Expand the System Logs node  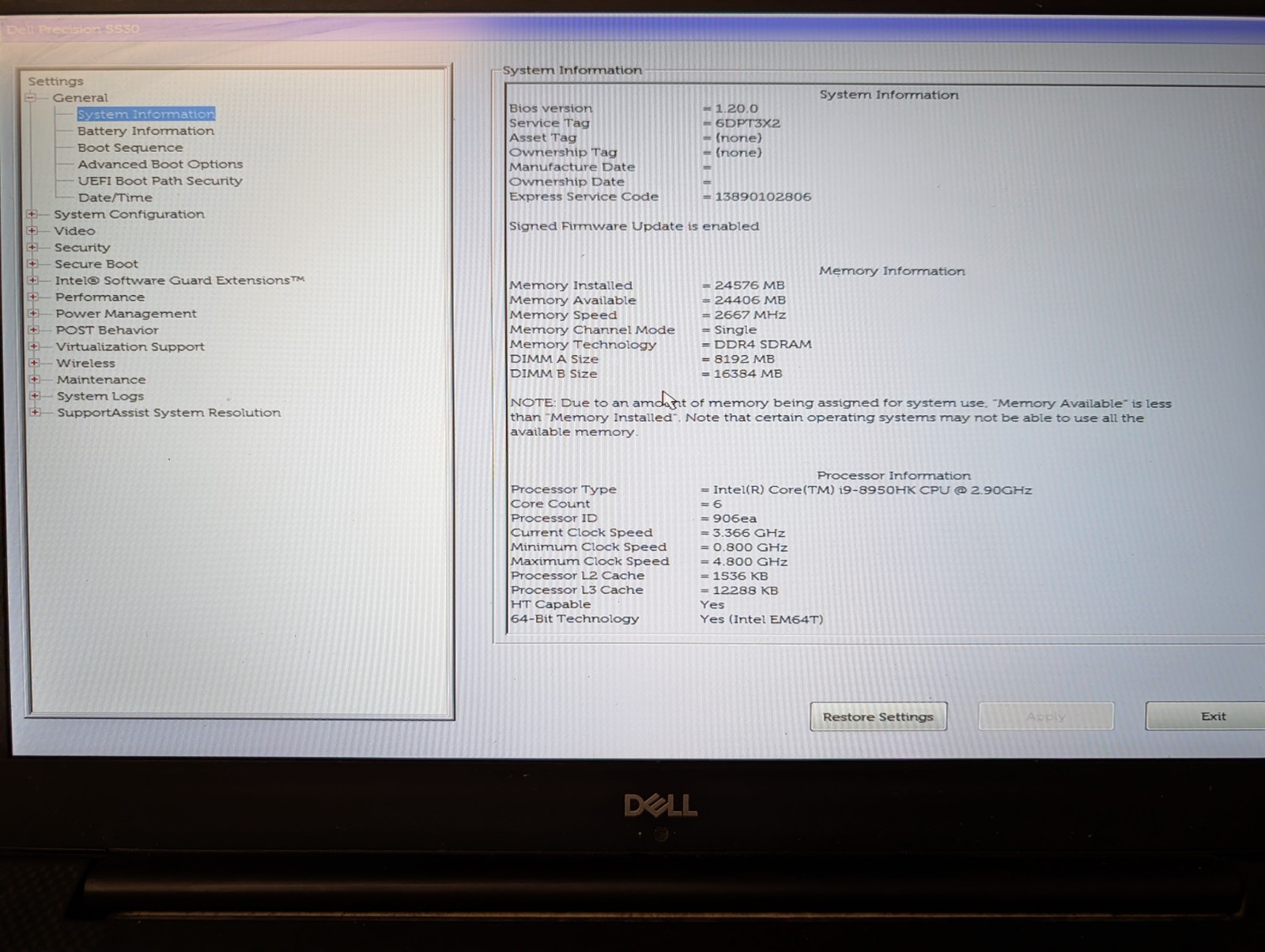pos(34,396)
